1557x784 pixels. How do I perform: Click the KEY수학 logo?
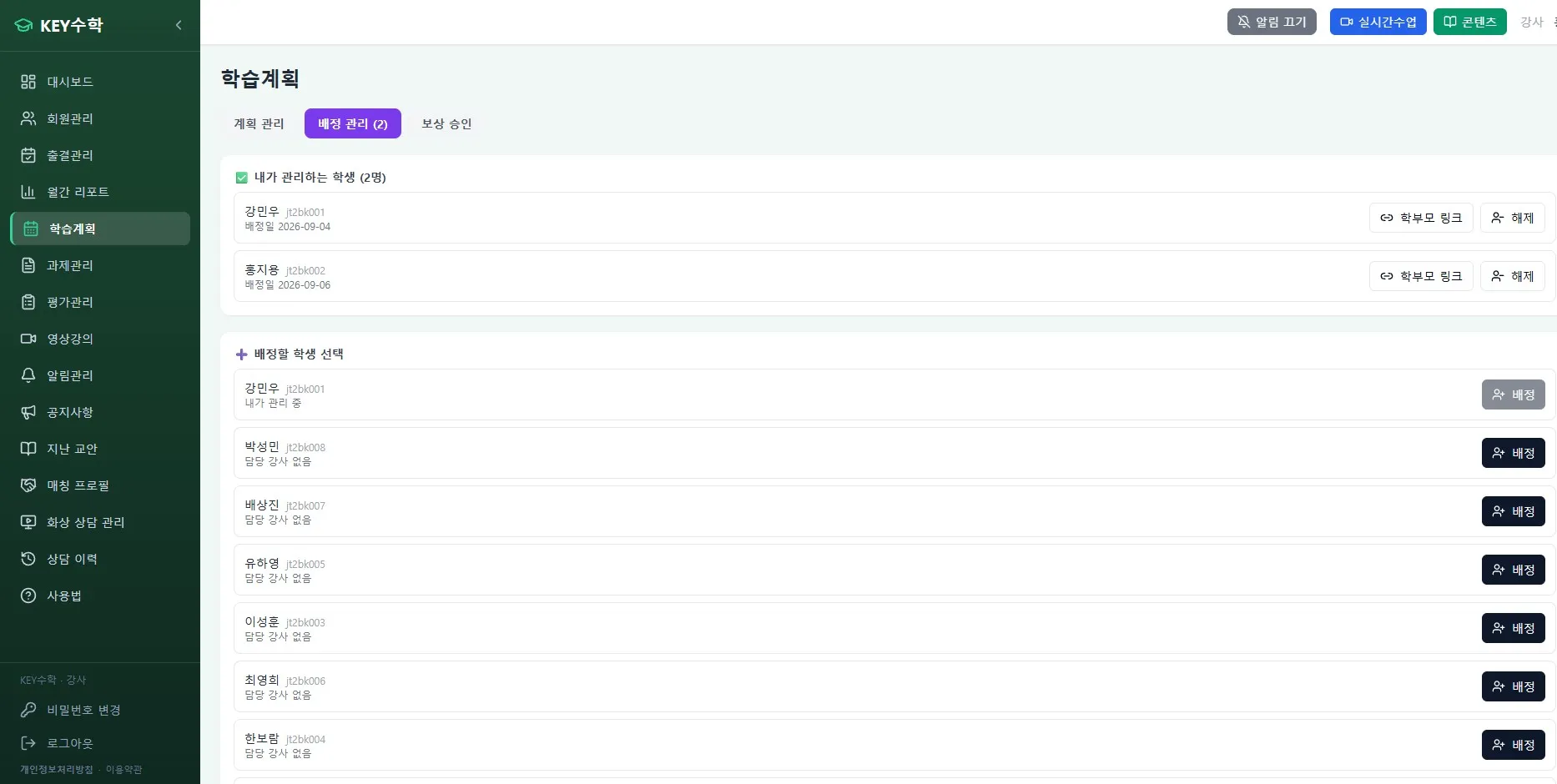(58, 25)
